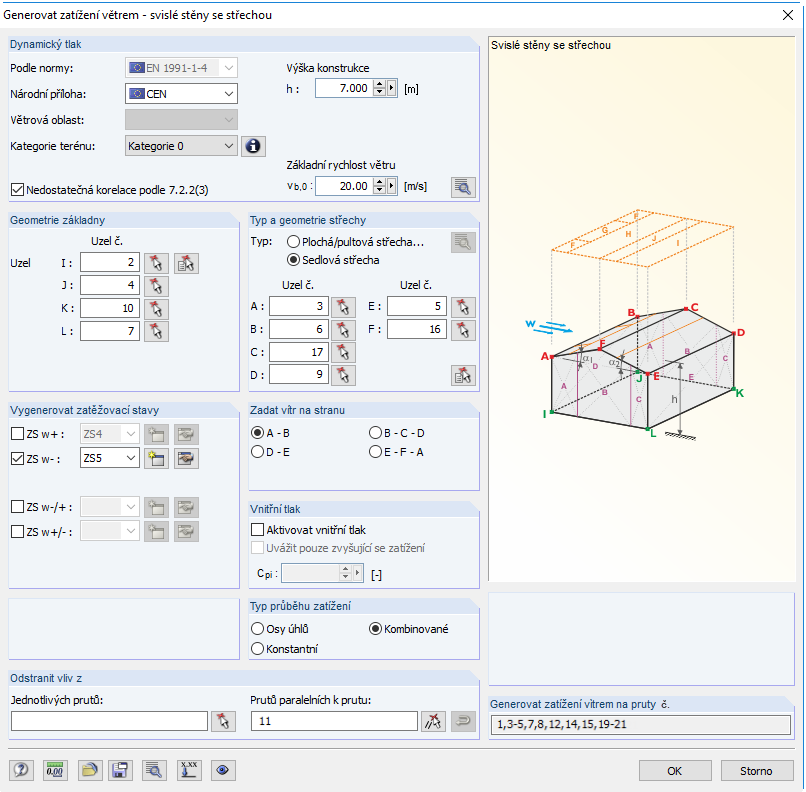806x792 pixels.
Task: Enable ZS w+ load case checkbox
Action: pos(17,434)
